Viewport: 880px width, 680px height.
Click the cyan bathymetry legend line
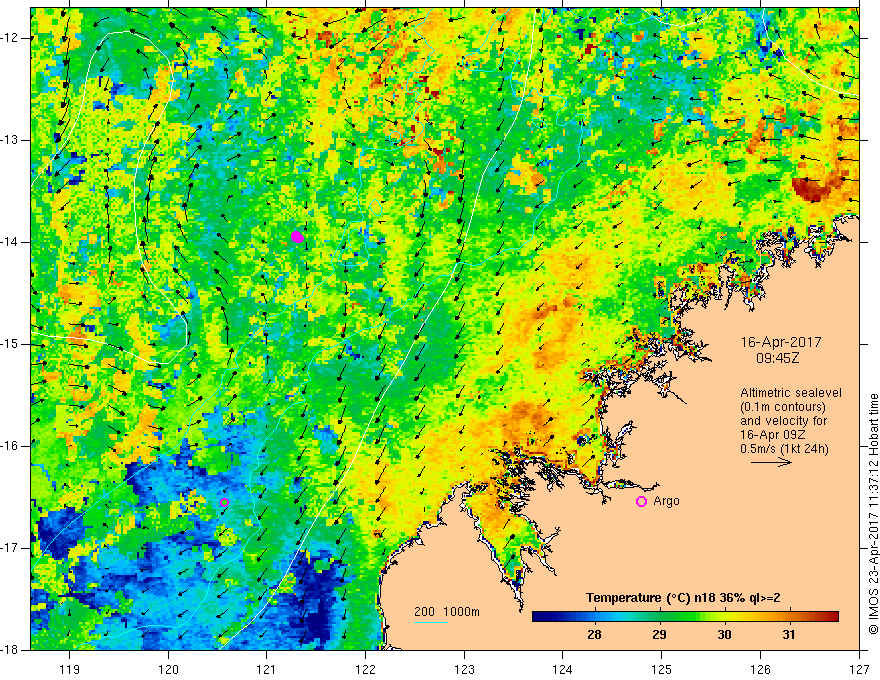tap(431, 622)
